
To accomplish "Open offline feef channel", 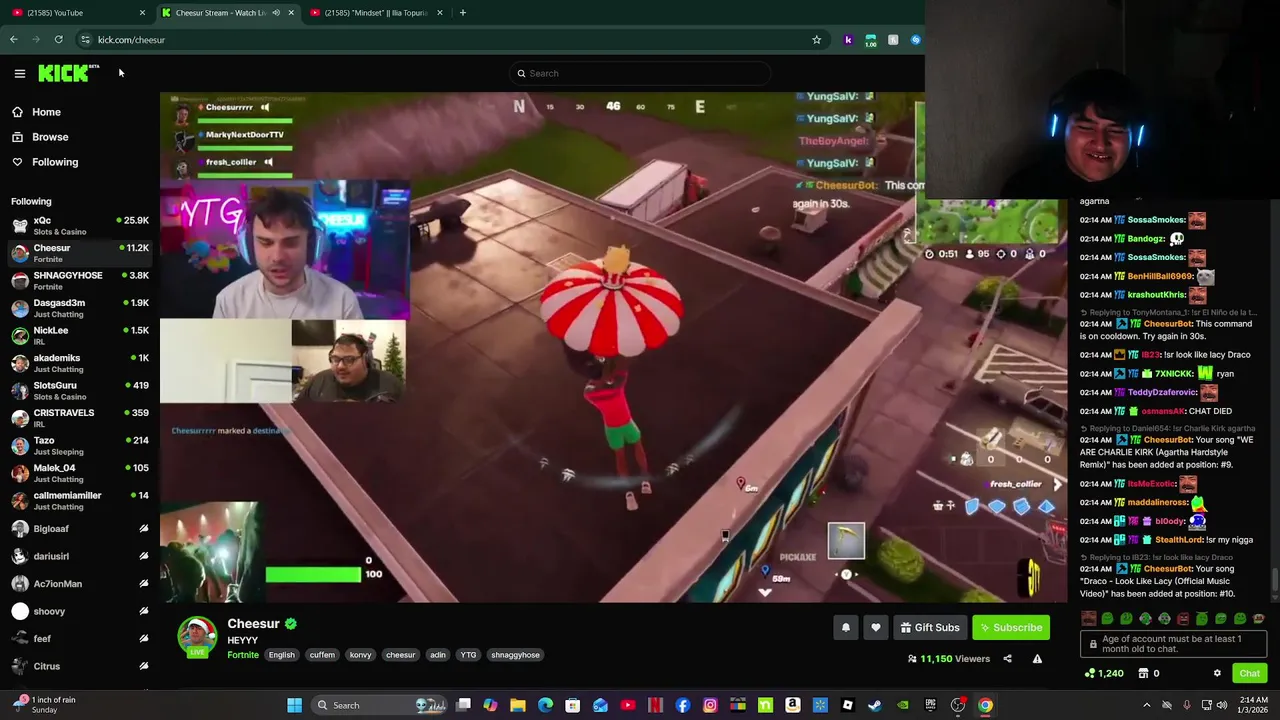I will (80, 639).
